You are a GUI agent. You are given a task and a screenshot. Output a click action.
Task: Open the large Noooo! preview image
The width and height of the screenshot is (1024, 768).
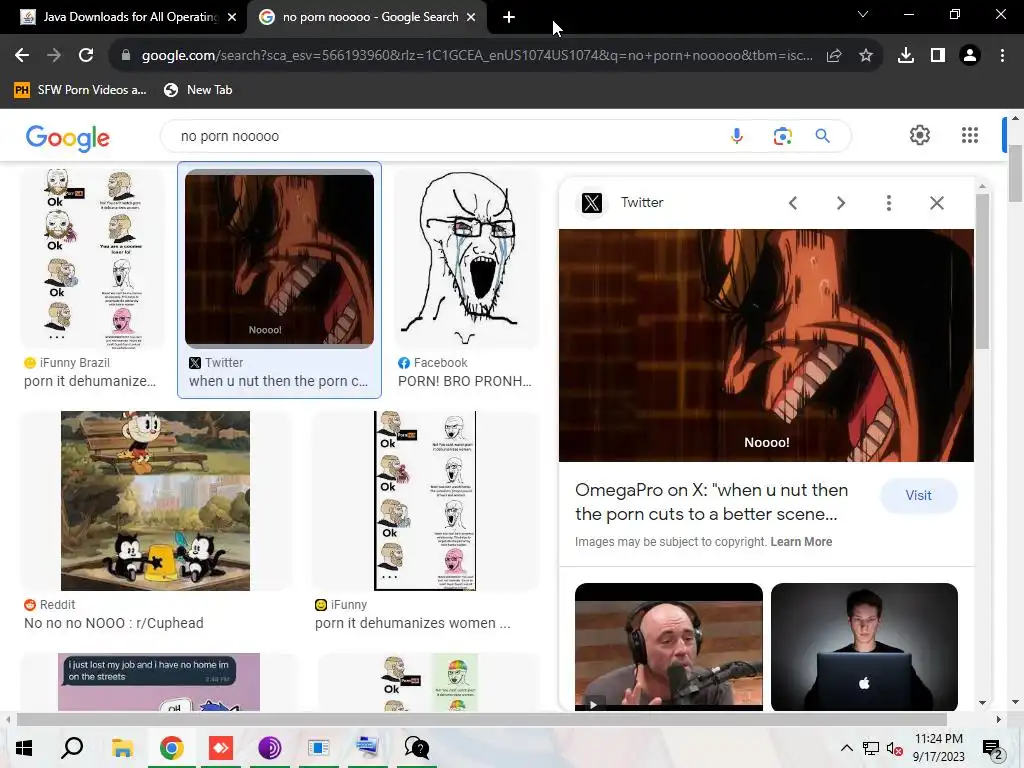pos(766,345)
